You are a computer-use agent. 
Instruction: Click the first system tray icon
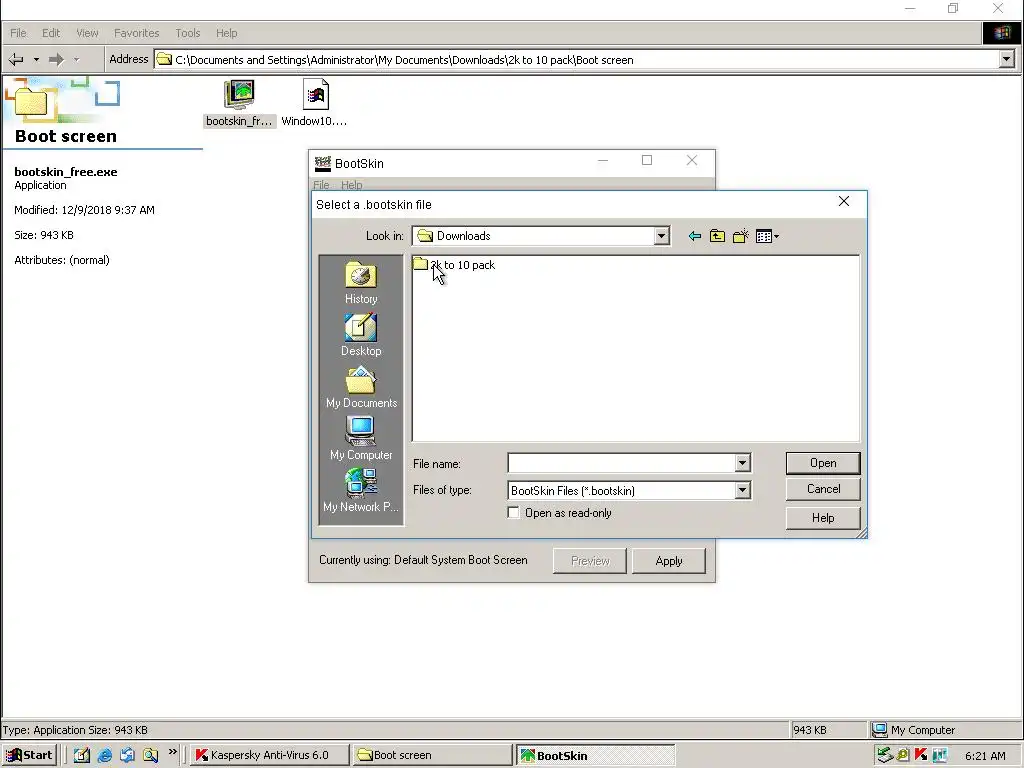tap(884, 756)
